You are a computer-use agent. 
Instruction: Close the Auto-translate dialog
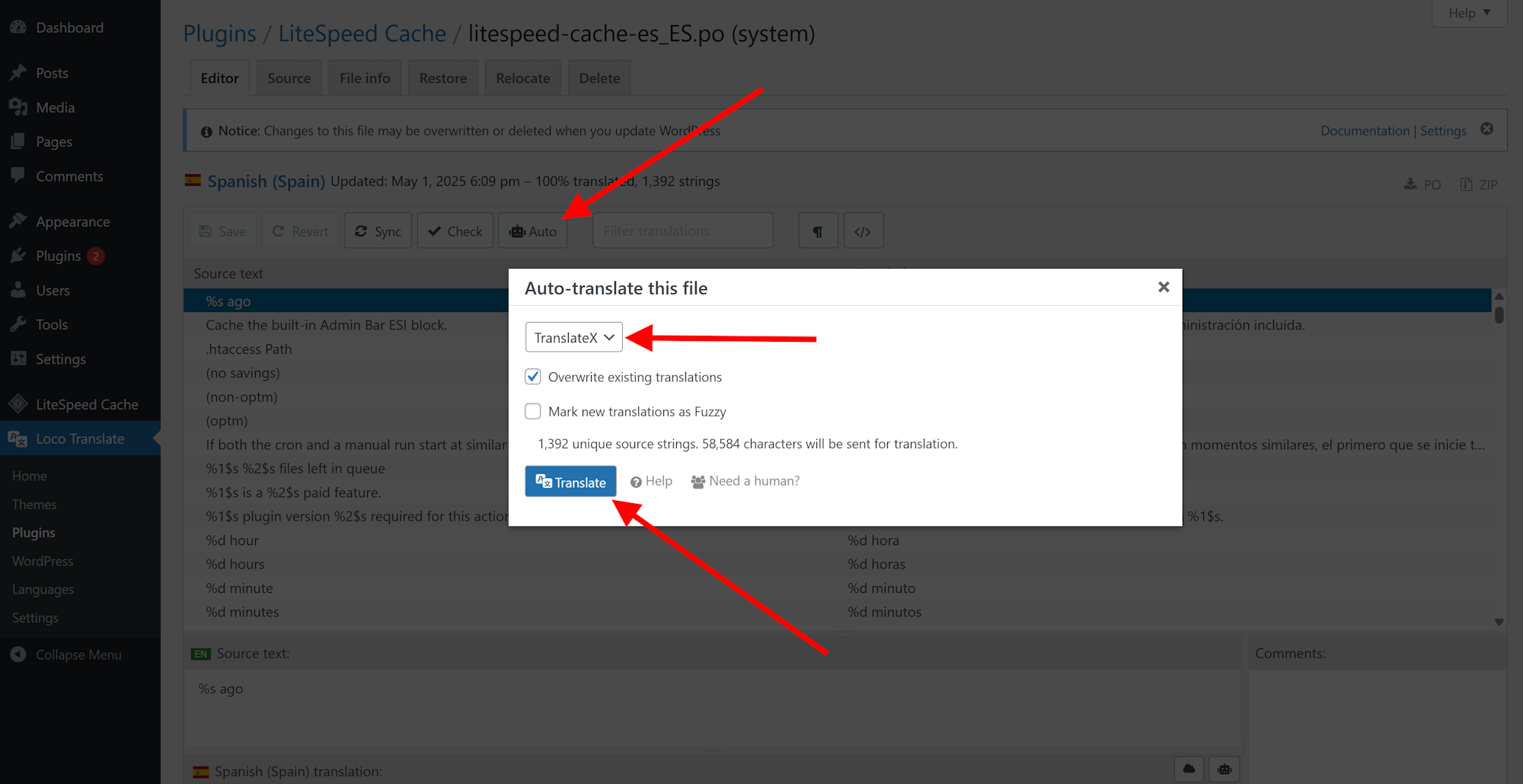1164,287
